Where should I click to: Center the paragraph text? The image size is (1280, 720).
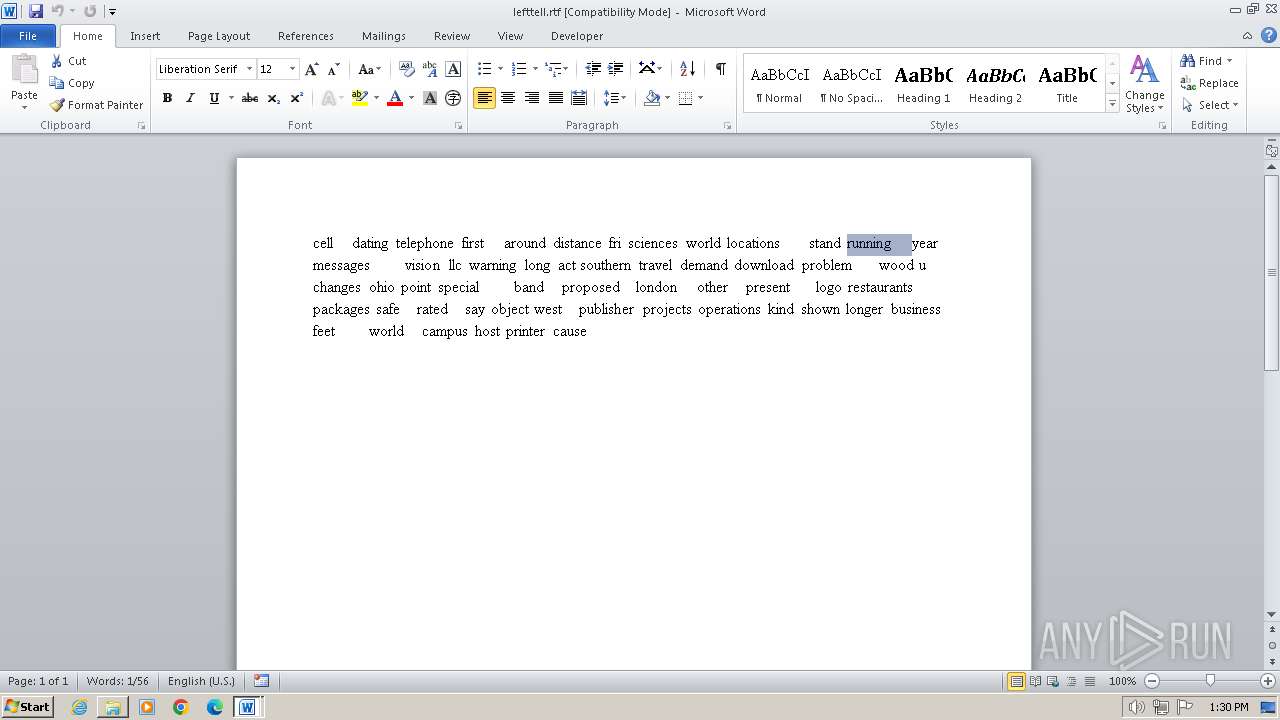(x=508, y=98)
